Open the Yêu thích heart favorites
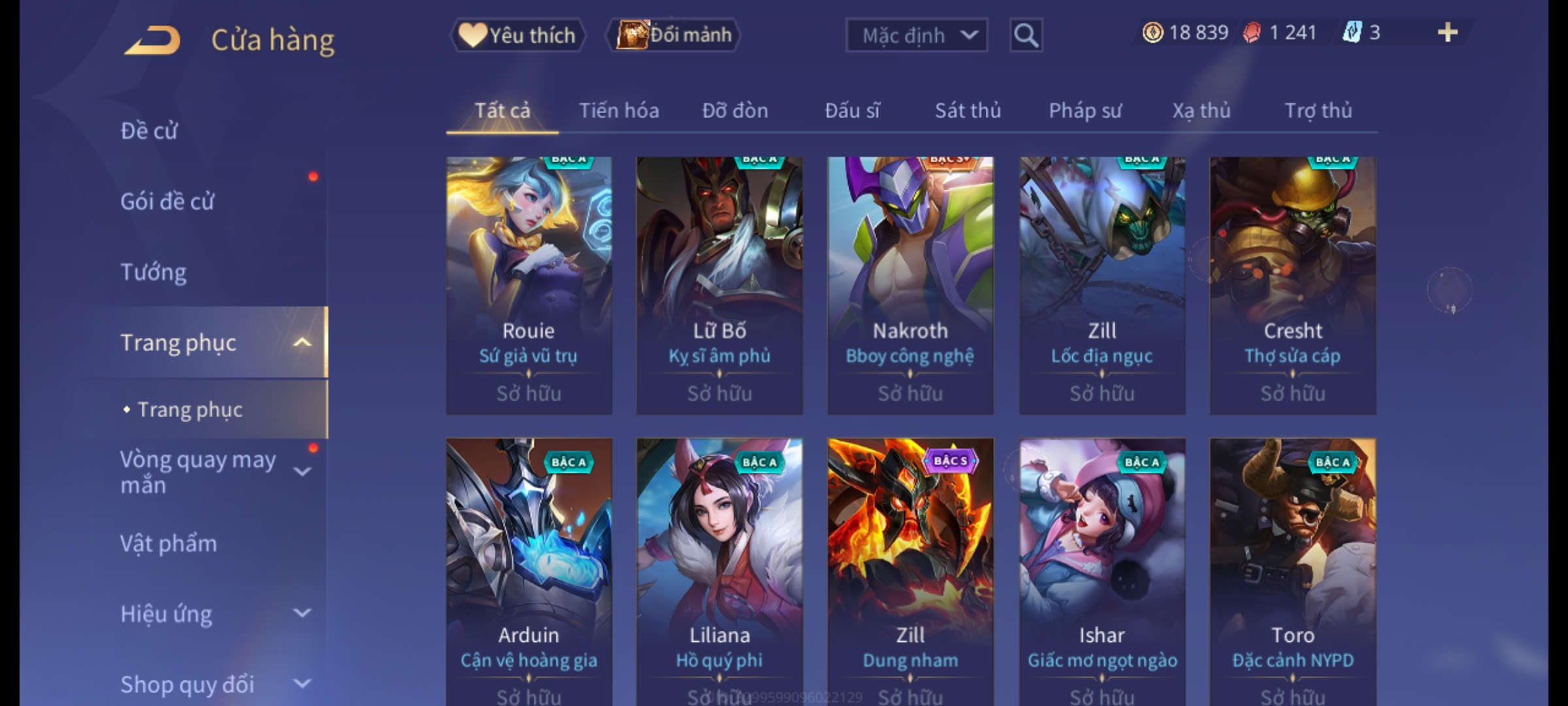The height and width of the screenshot is (706, 1568). coord(518,35)
